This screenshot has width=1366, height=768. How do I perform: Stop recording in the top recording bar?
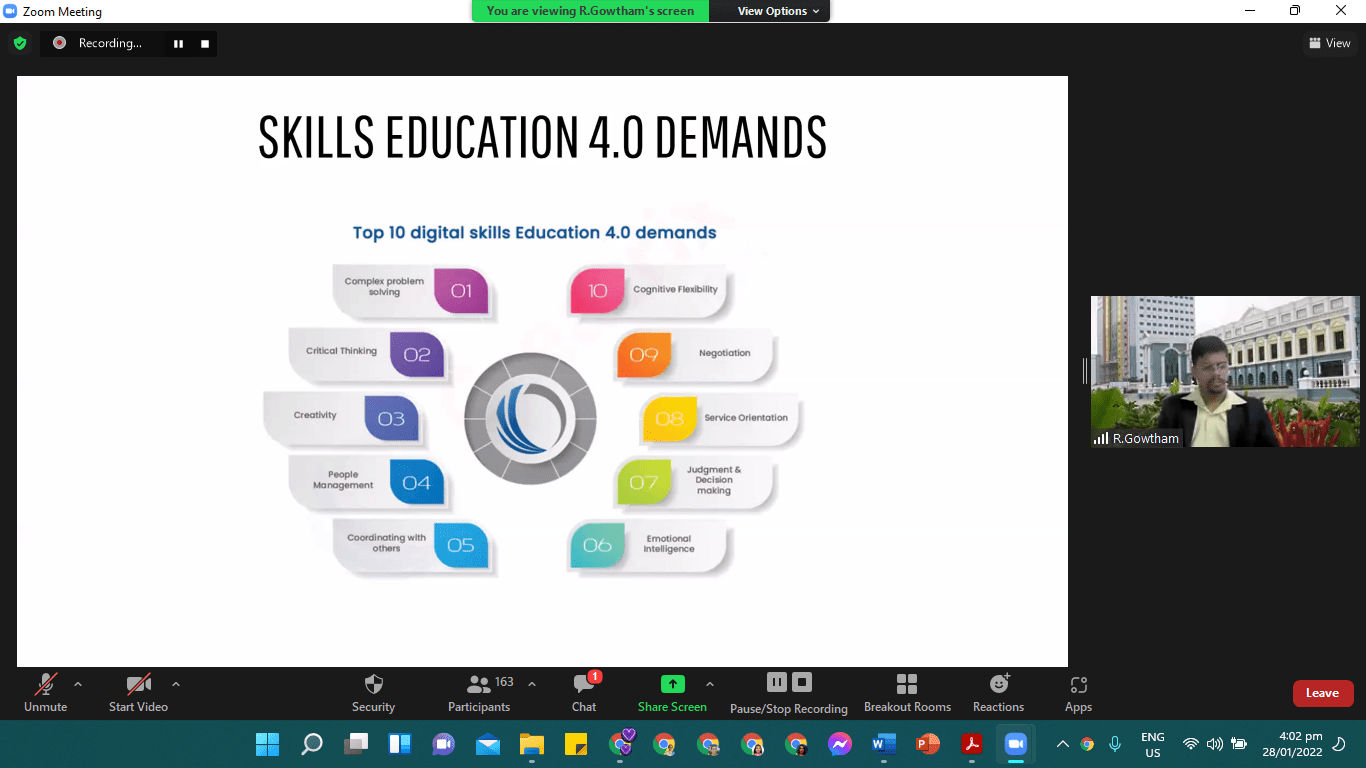(x=205, y=43)
